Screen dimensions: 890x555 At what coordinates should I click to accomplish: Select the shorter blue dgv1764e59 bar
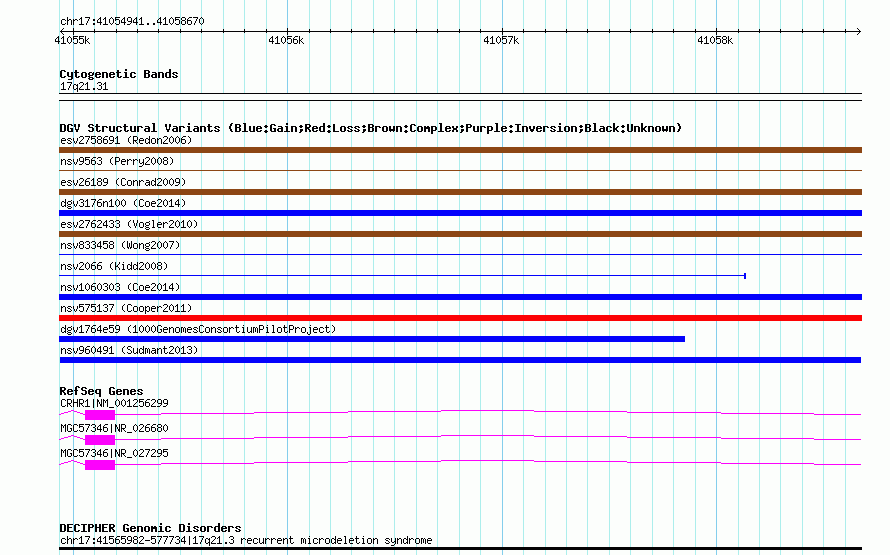(372, 339)
